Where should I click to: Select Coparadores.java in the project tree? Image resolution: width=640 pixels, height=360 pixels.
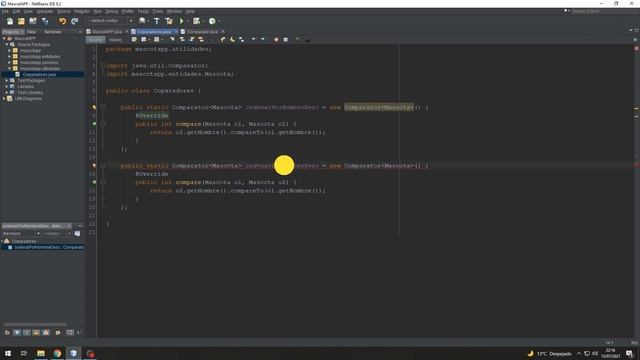[39, 75]
